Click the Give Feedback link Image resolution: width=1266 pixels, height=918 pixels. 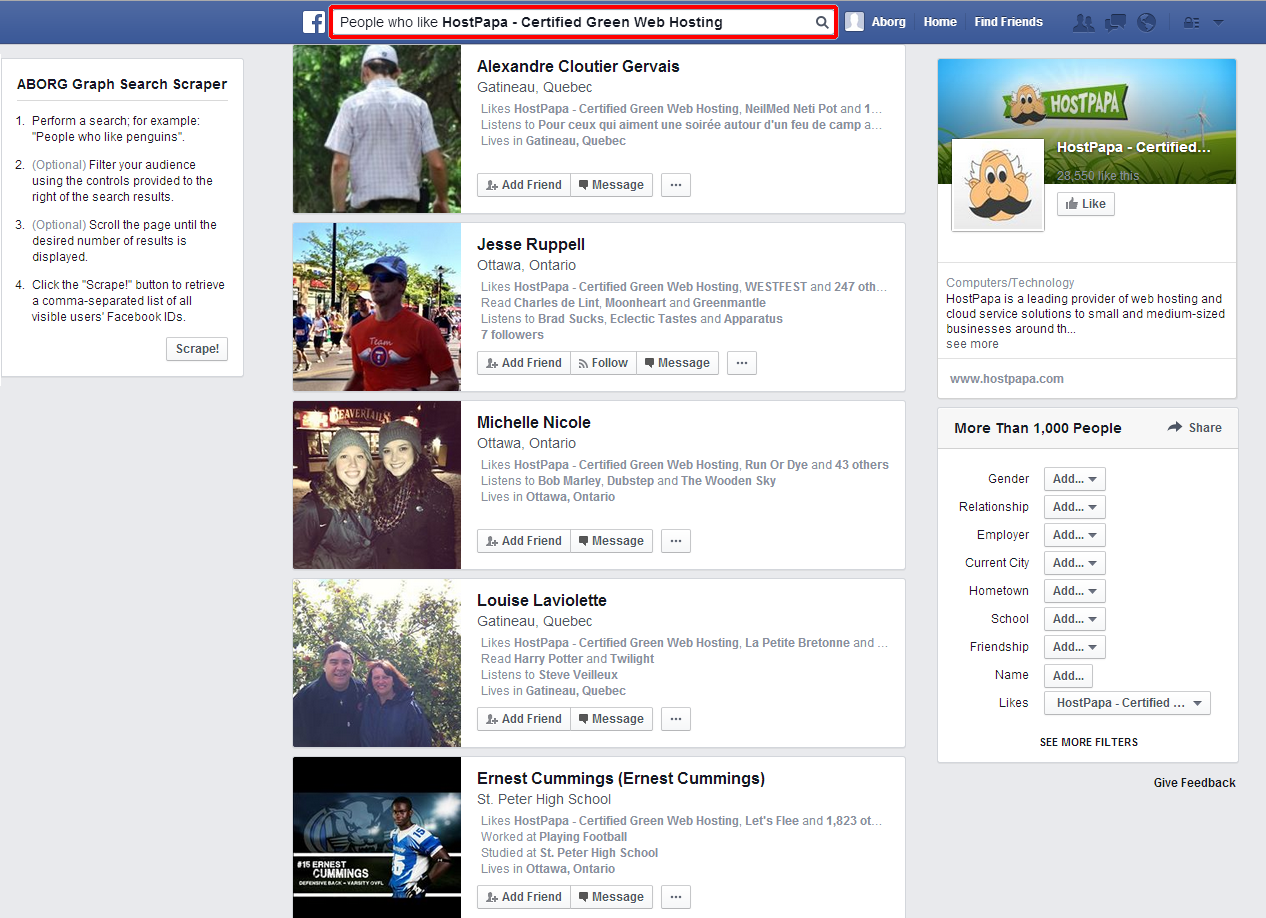pos(1195,783)
